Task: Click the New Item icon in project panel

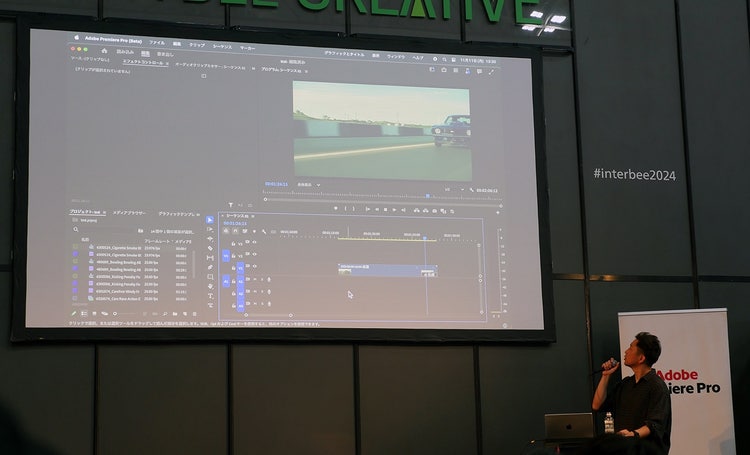Action: point(185,314)
